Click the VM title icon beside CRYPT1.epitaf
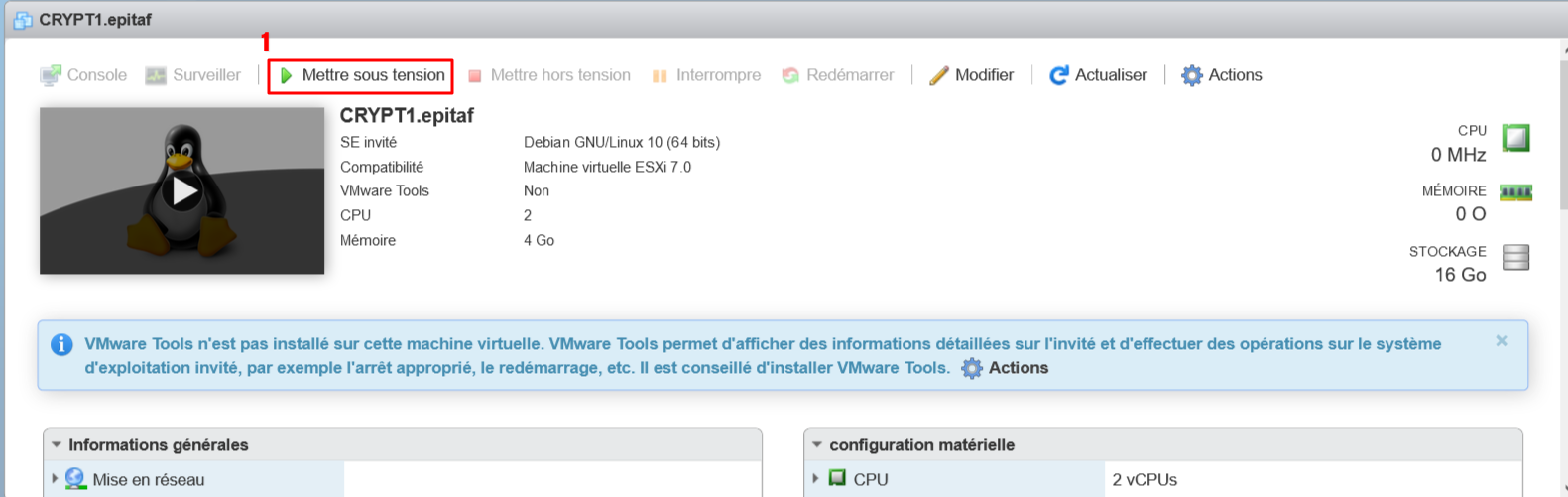This screenshot has height=497, width=1568. click(23, 20)
